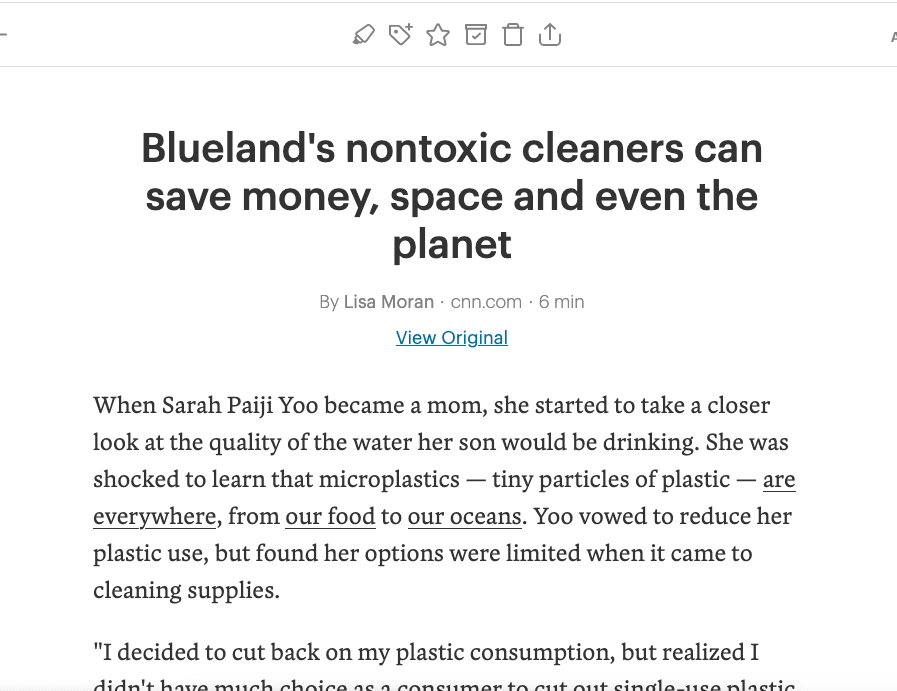This screenshot has height=691, width=897.
Task: Follow the 'everywhere' underlined link
Action: [154, 517]
